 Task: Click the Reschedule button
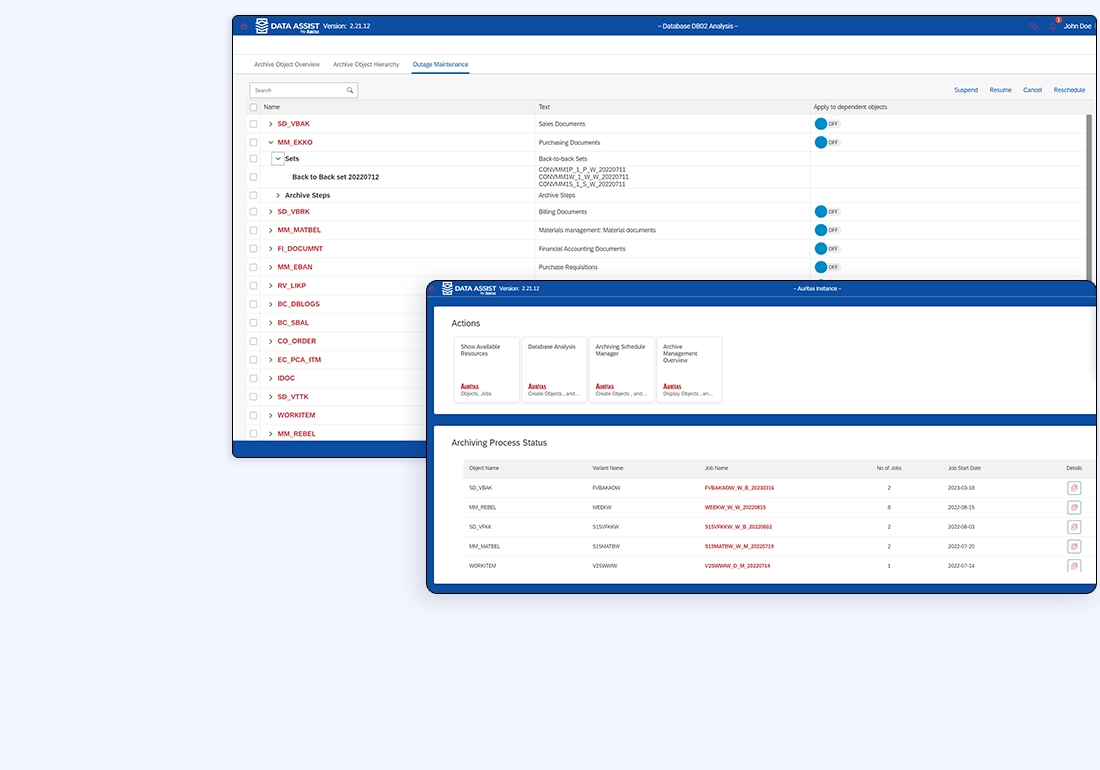[x=1069, y=90]
